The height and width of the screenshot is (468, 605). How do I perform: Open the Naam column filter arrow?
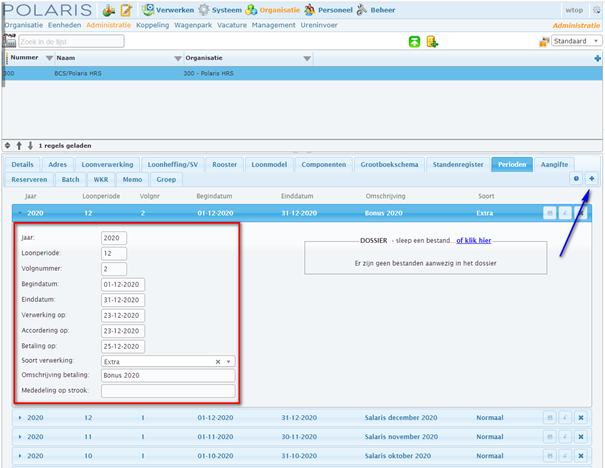coord(178,58)
